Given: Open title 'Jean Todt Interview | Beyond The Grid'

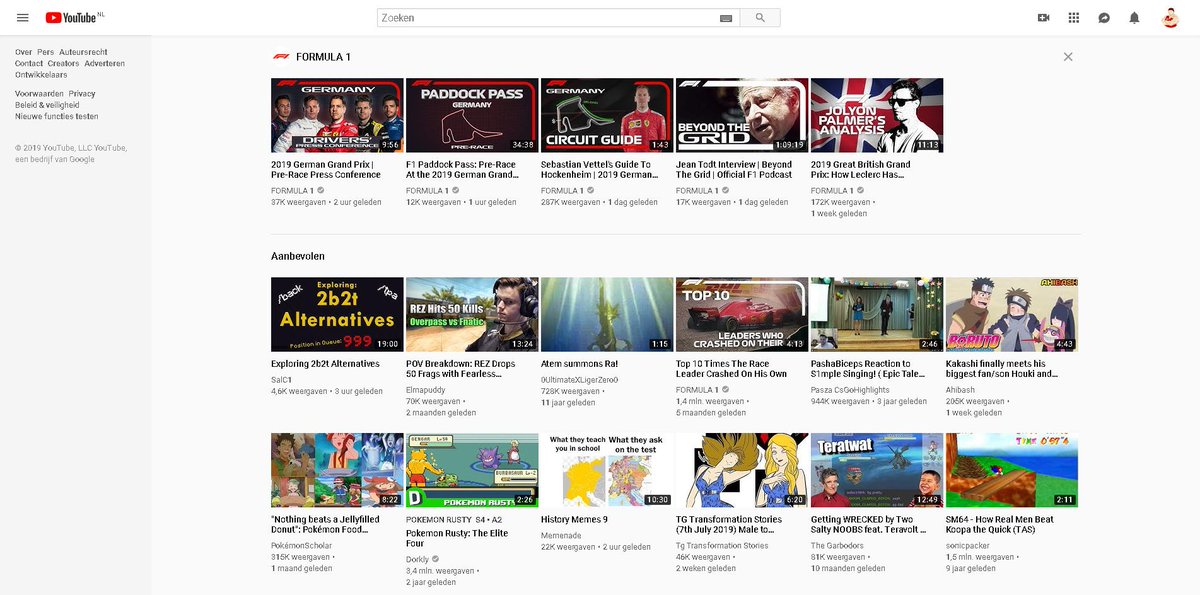Looking at the screenshot, I should [x=734, y=169].
